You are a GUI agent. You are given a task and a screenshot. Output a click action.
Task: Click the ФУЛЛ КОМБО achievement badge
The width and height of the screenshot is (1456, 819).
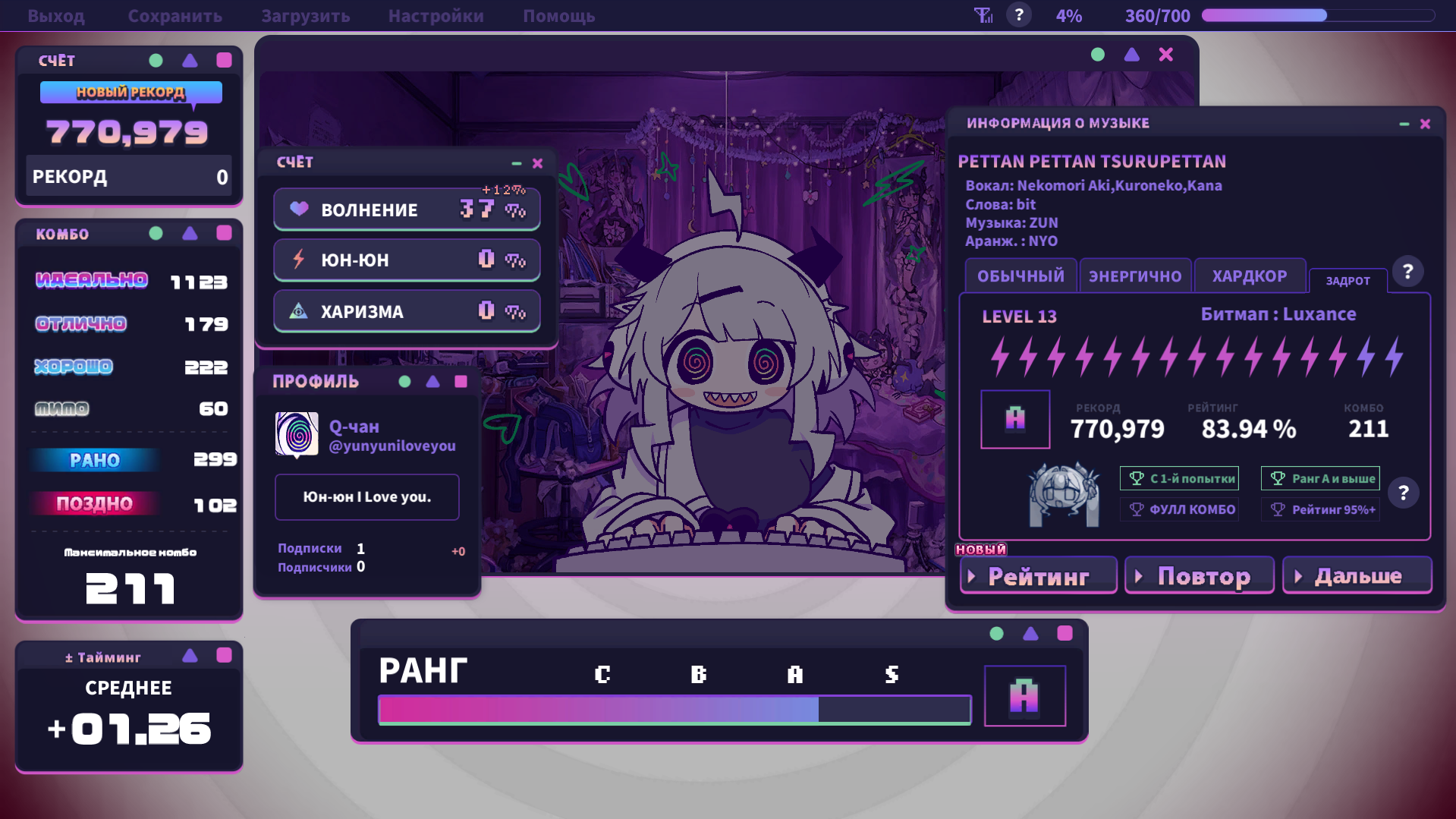(x=1179, y=509)
